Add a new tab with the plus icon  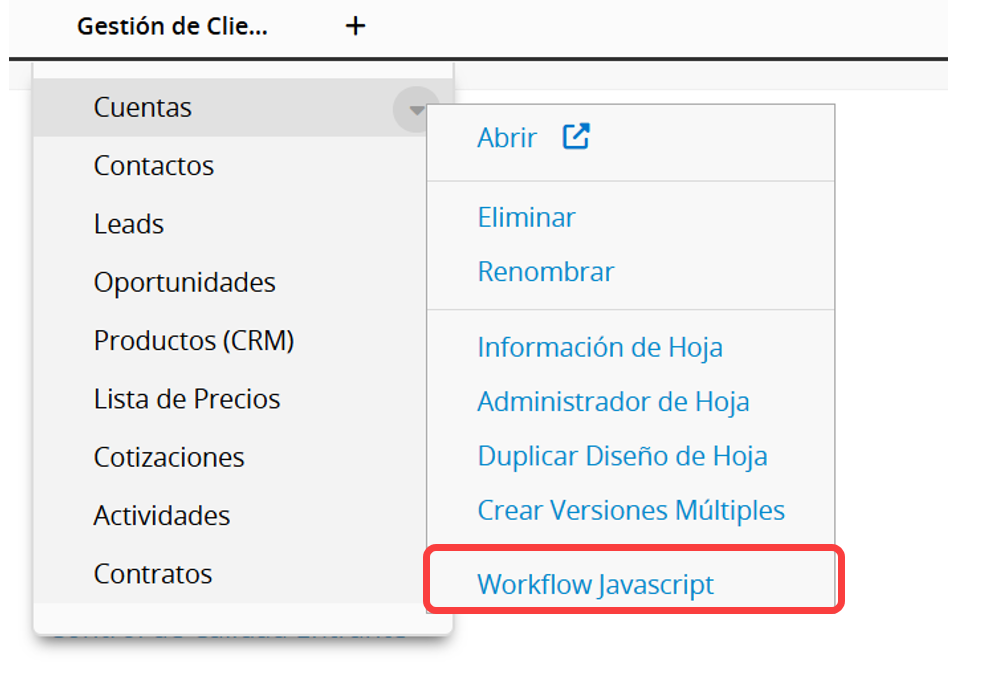(x=356, y=26)
